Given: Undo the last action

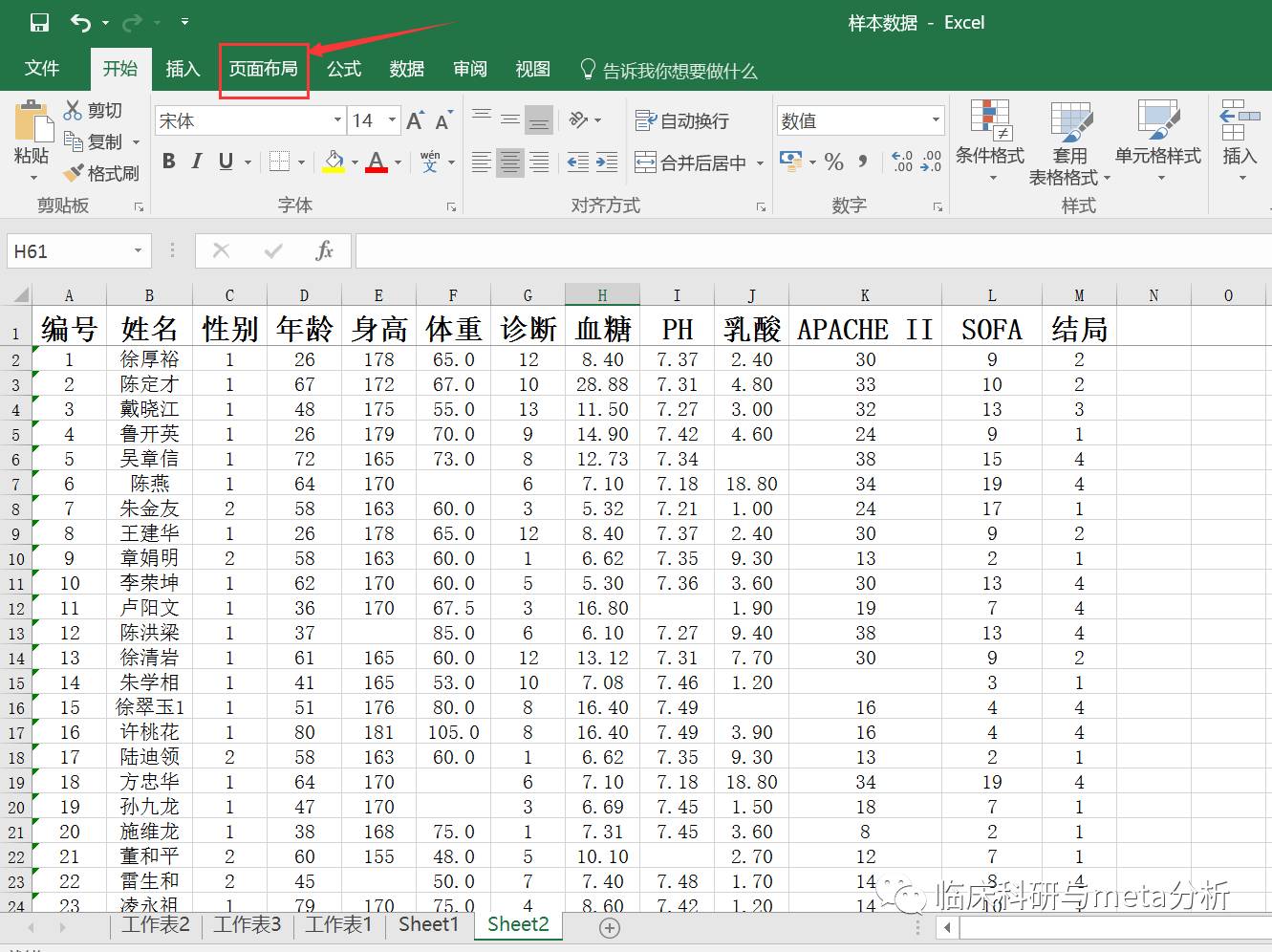Looking at the screenshot, I should point(82,22).
